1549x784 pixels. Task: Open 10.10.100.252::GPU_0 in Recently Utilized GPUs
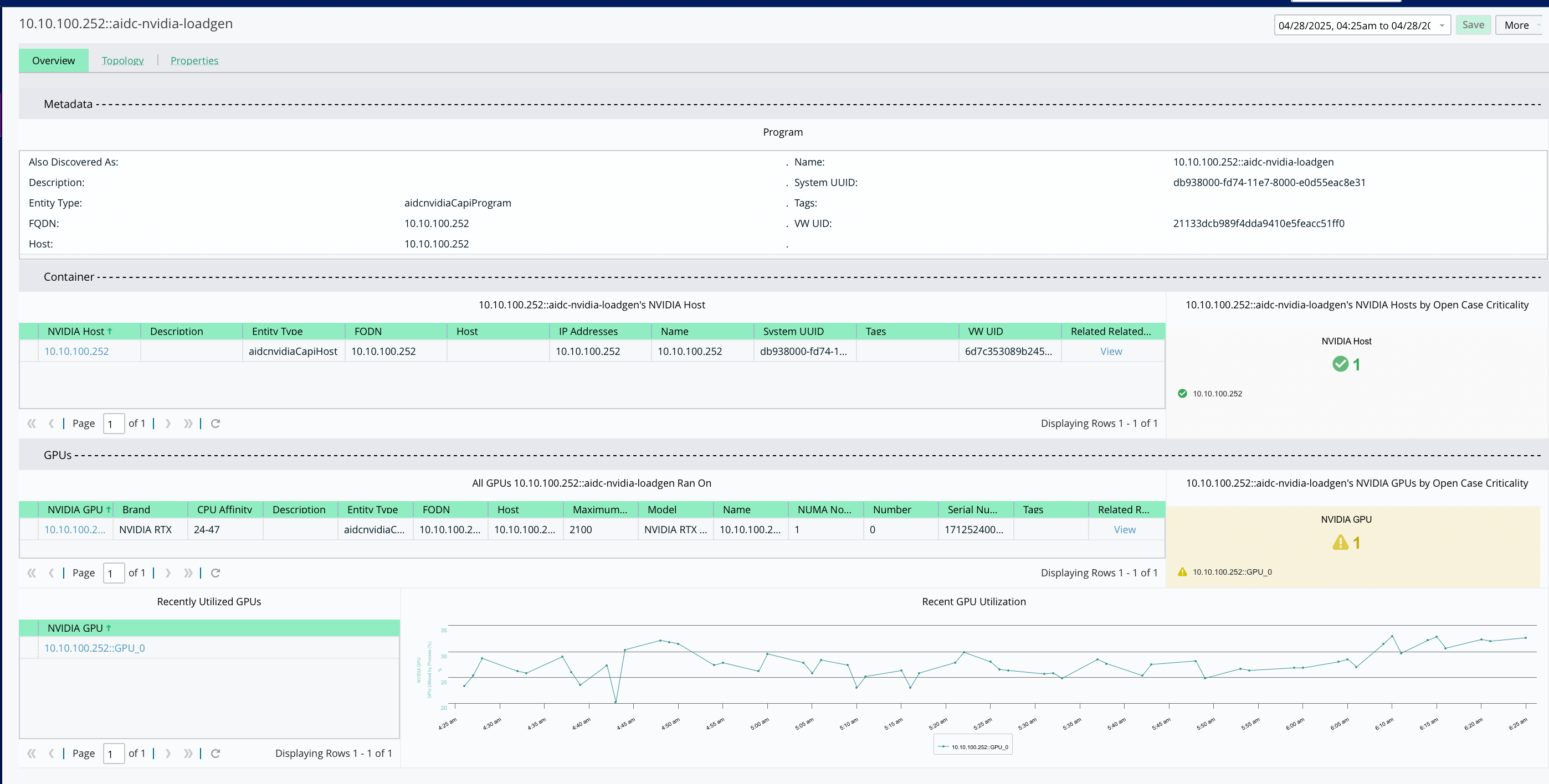[x=94, y=648]
